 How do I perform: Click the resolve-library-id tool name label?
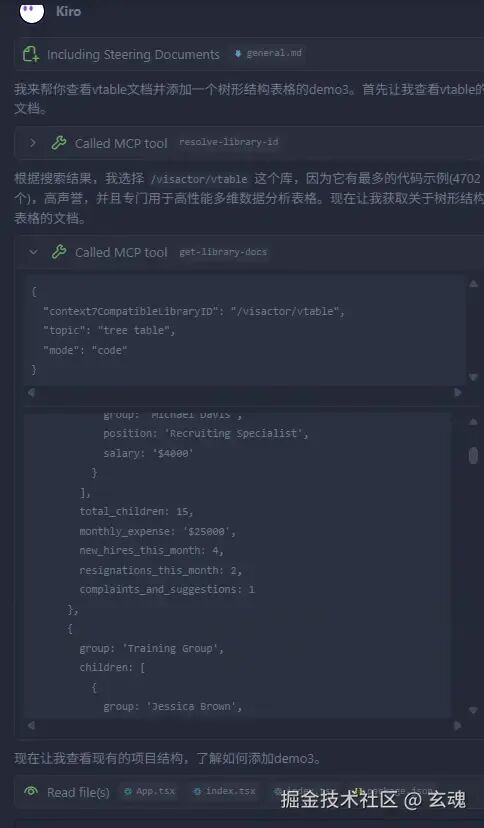229,142
